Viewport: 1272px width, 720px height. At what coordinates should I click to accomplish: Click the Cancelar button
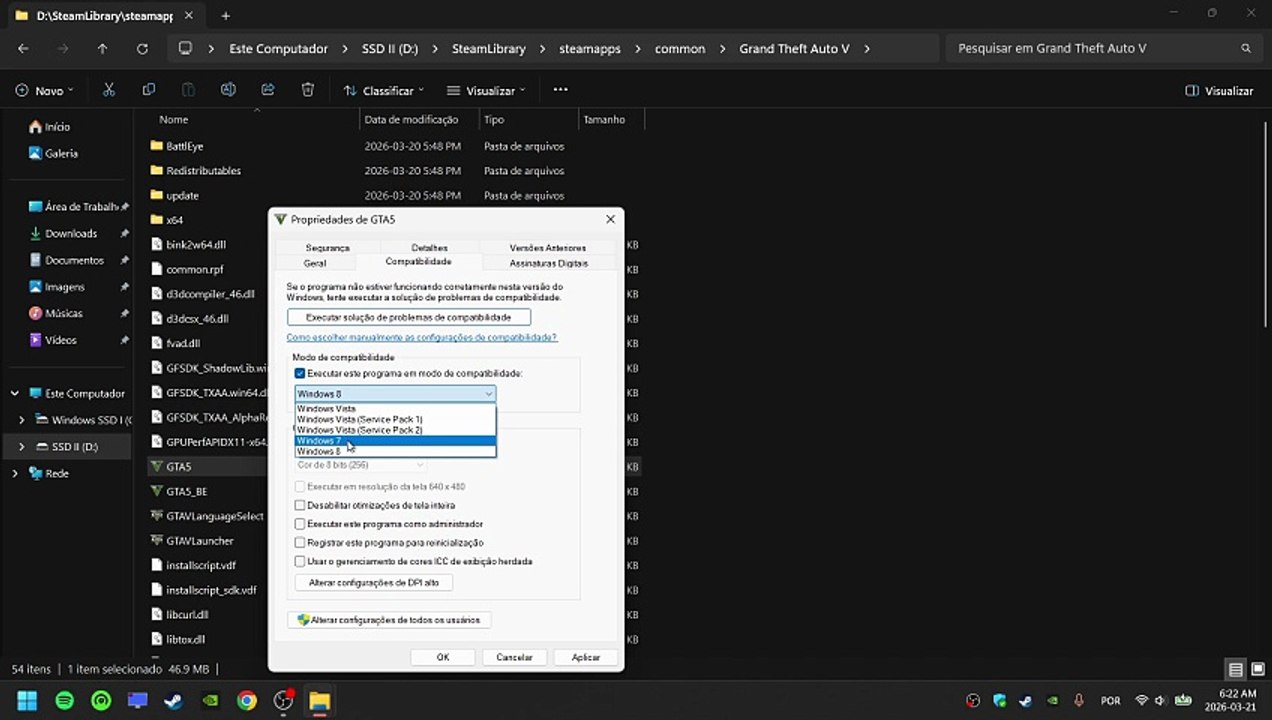[x=514, y=657]
